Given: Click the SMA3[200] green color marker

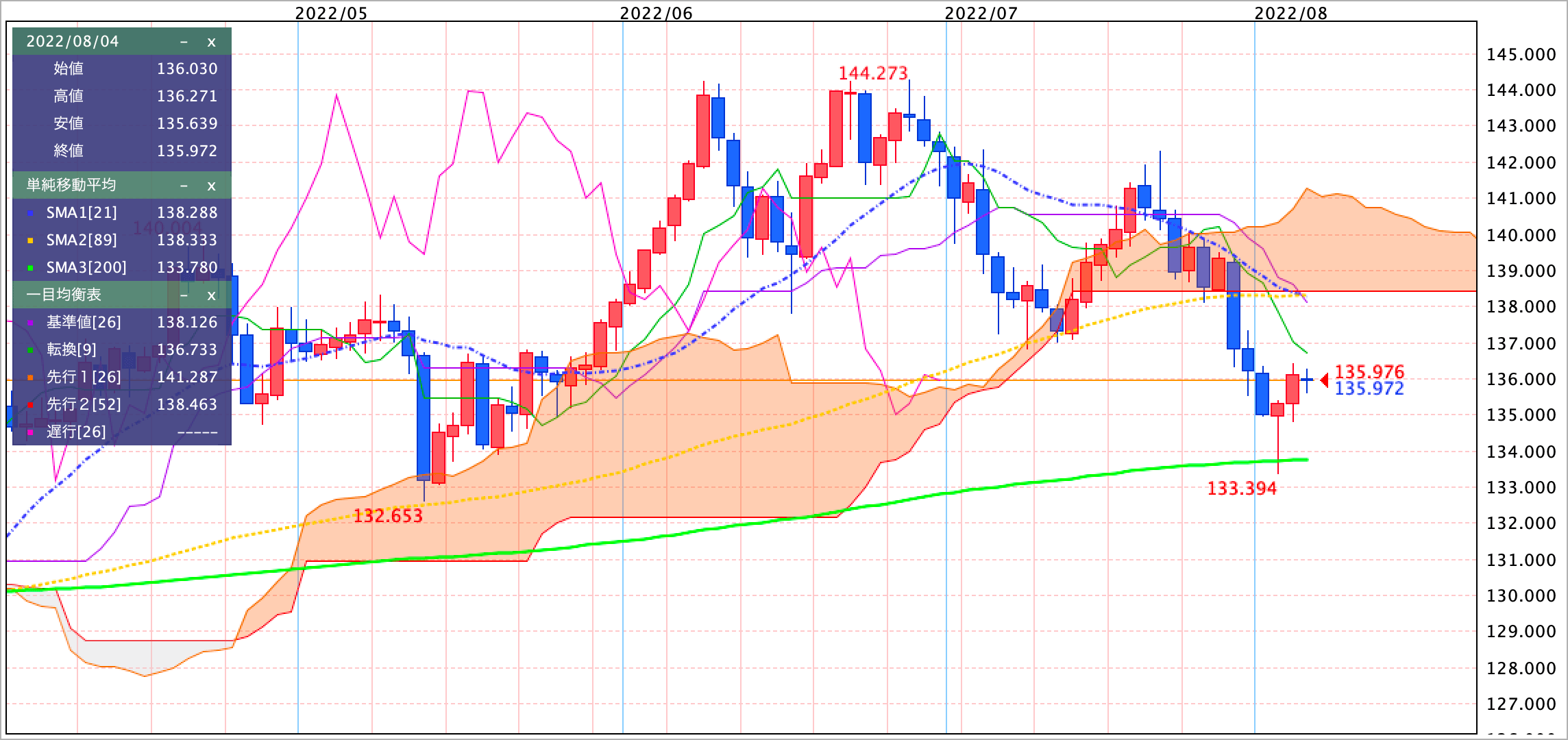Looking at the screenshot, I should [30, 269].
